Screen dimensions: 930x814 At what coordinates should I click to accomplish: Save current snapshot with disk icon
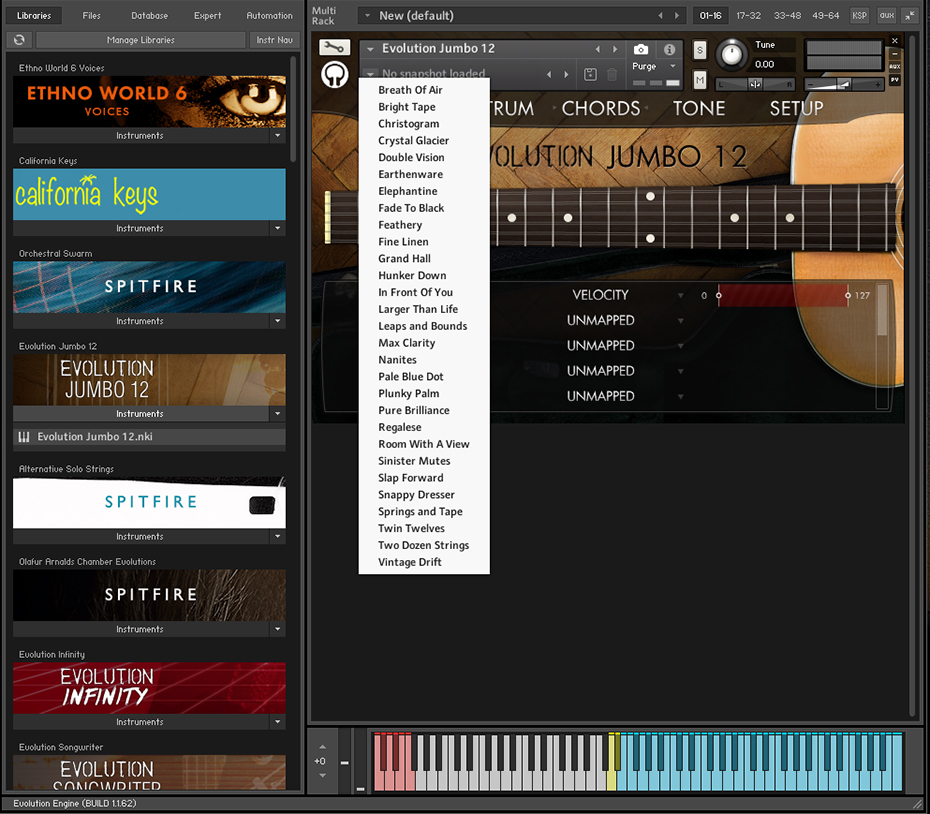(x=590, y=74)
